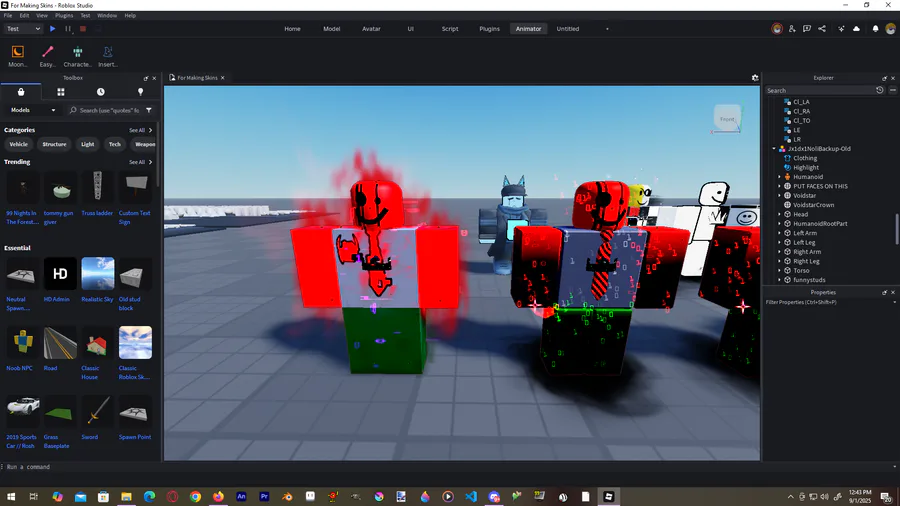Screen dimensions: 900x506
Task: Open the notifications bell
Action: pyautogui.click(x=875, y=29)
